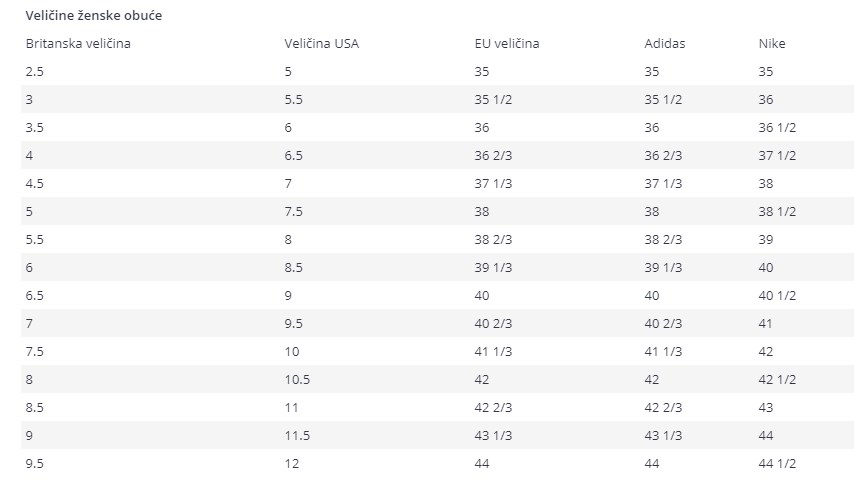Click the 'Veličine ženske obuće' heading
Screen dimensions: 854x498
click(94, 15)
